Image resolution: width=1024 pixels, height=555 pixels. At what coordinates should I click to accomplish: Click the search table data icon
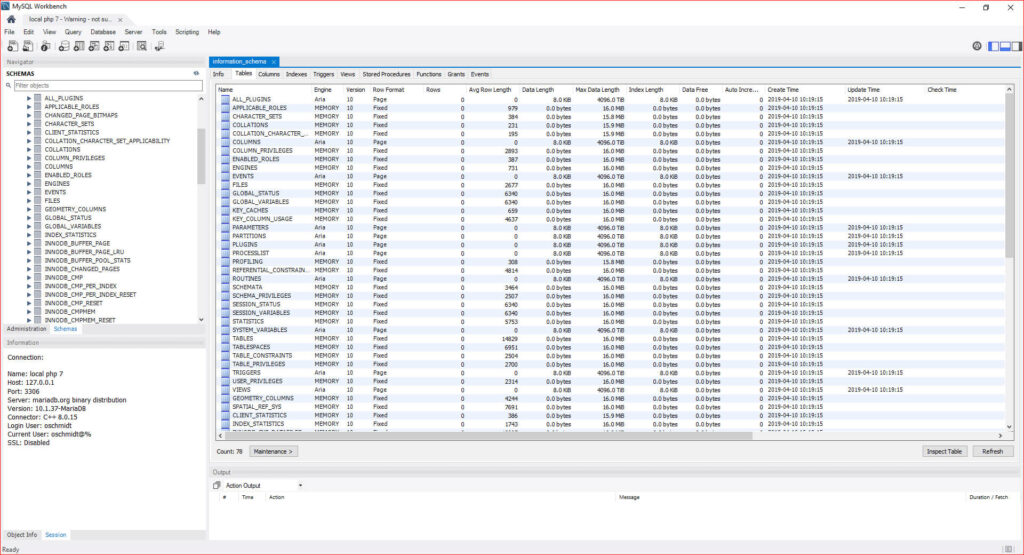point(142,46)
